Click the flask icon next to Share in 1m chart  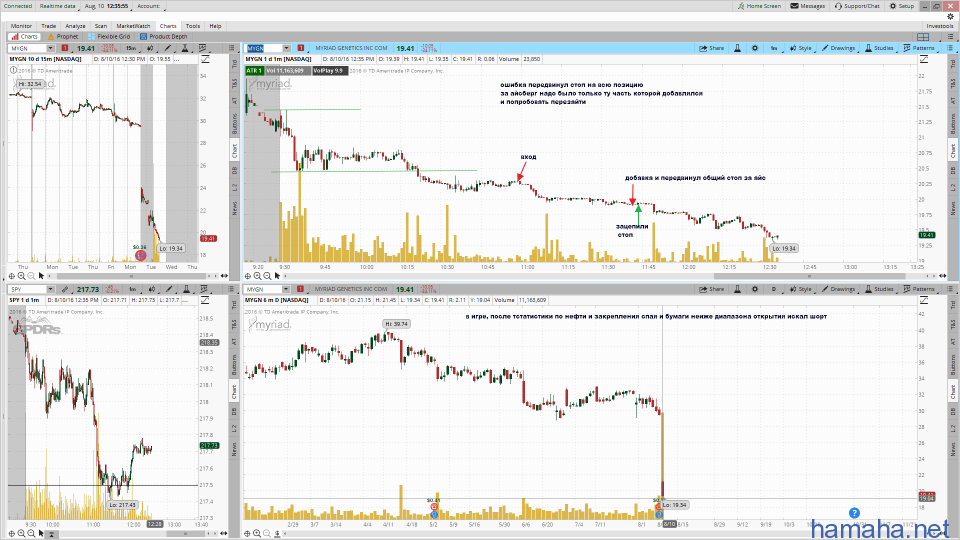tap(737, 48)
